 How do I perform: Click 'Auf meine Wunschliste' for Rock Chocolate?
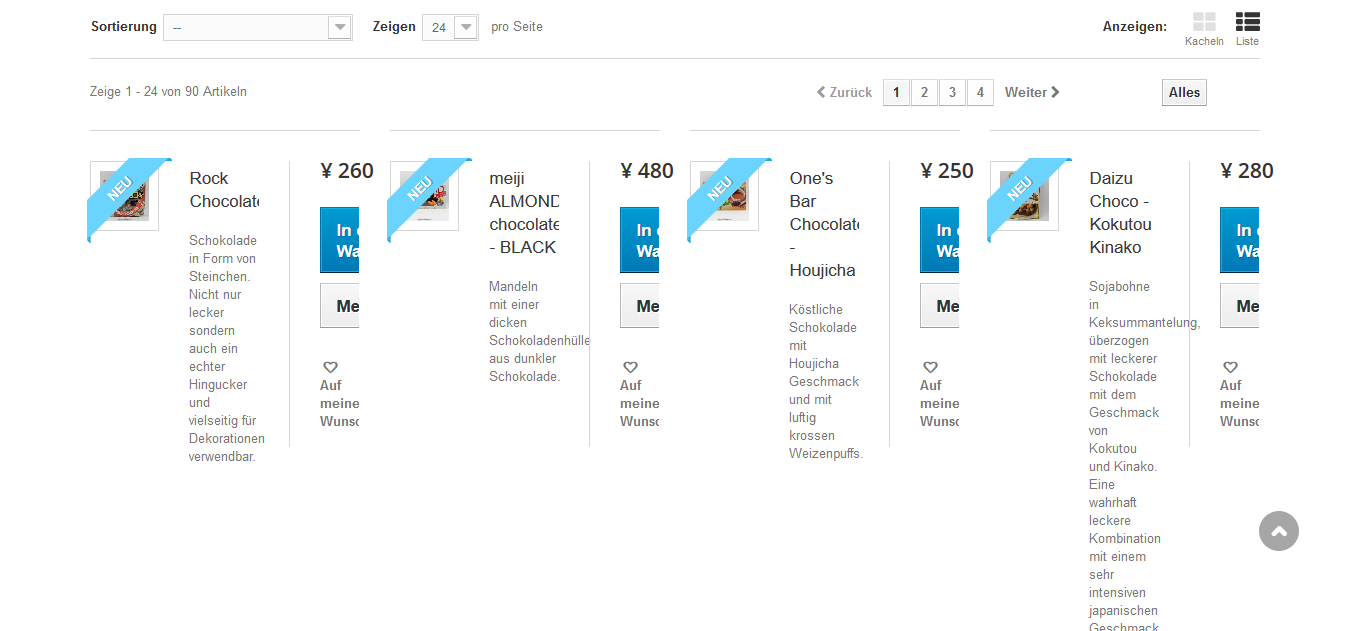click(x=339, y=403)
